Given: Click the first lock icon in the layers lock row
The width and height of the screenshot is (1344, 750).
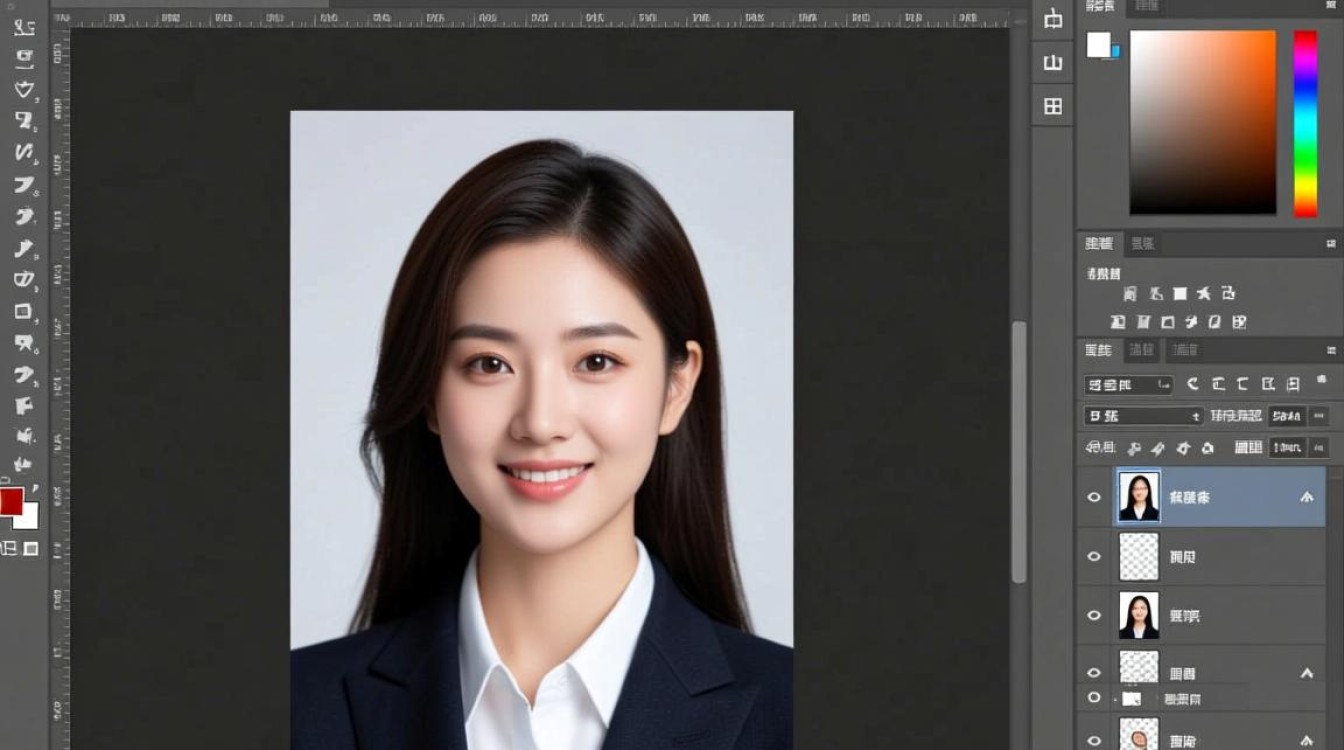Looking at the screenshot, I should tap(1135, 448).
